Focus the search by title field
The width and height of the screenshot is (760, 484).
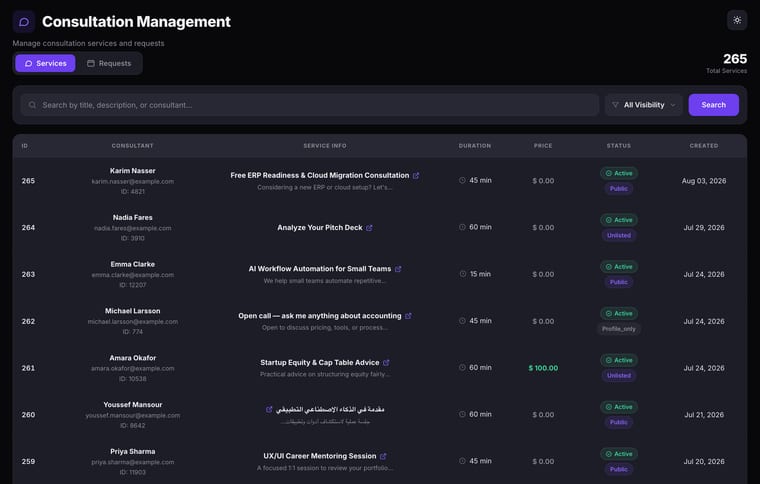coord(310,105)
